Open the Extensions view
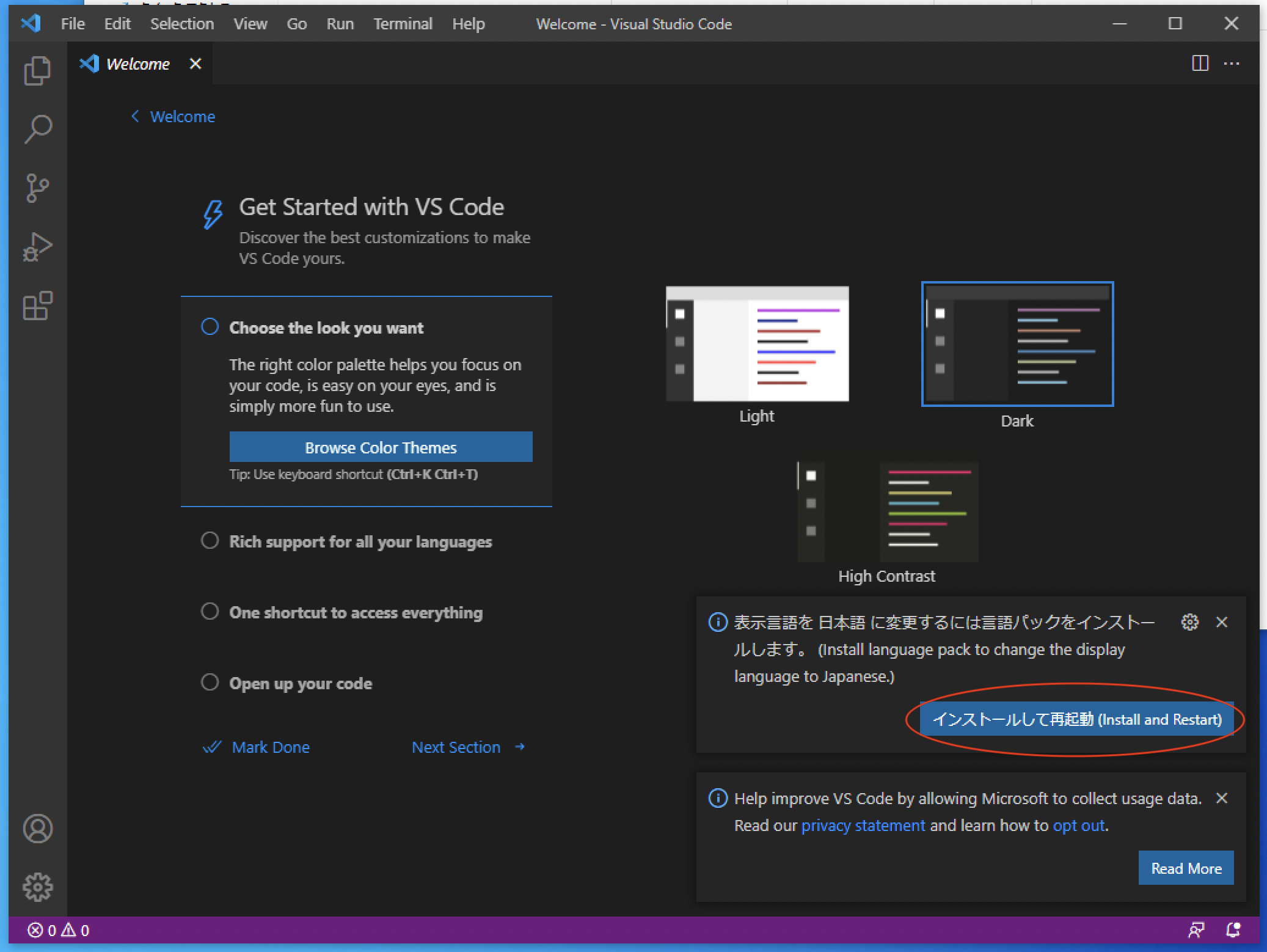This screenshot has width=1267, height=952. 37,306
